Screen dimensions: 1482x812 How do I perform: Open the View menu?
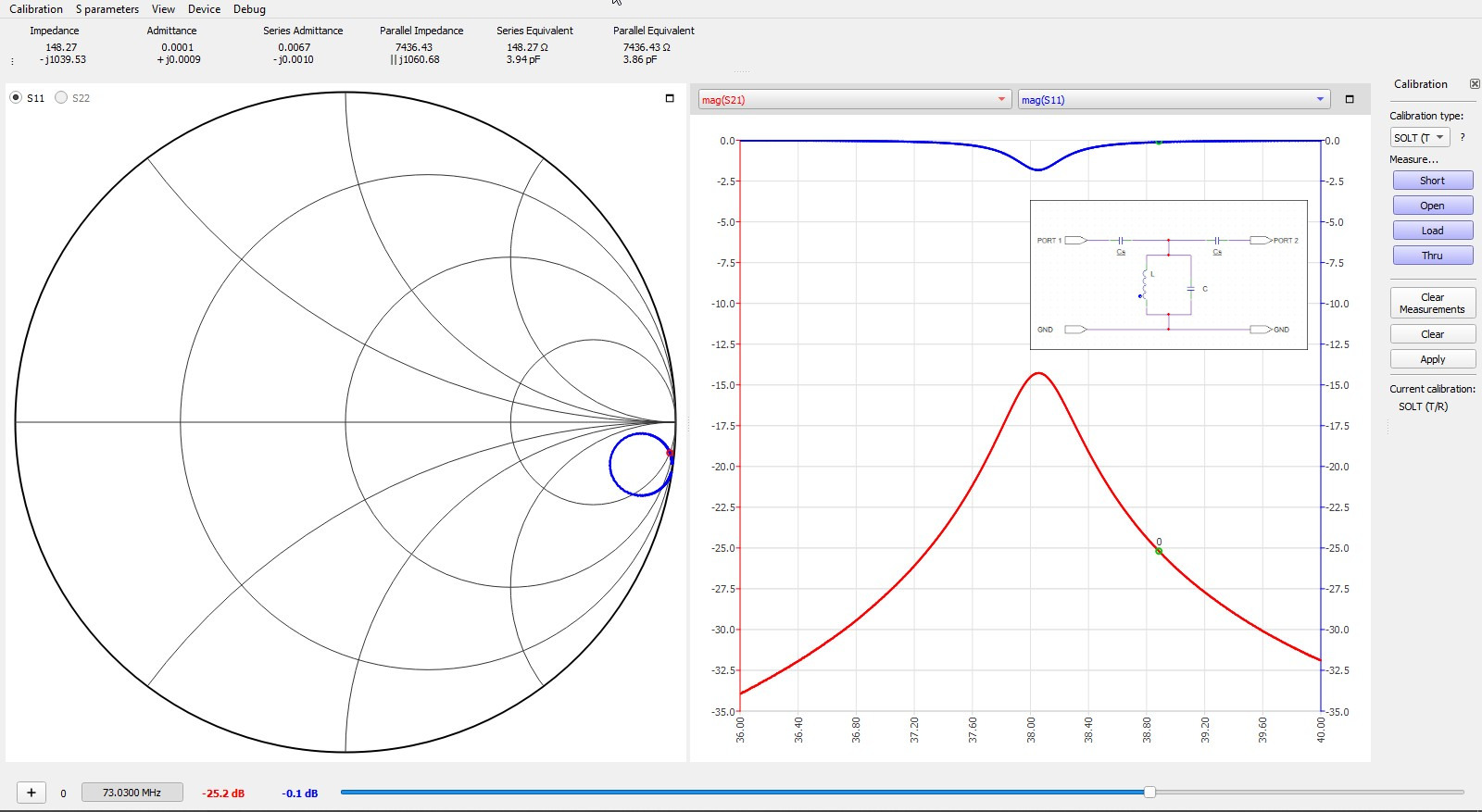pyautogui.click(x=163, y=9)
